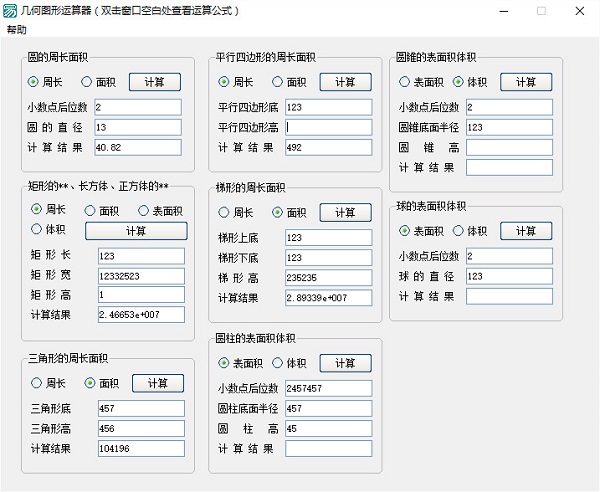Click 计算 button in rectangle section
The image size is (600, 492).
135,231
